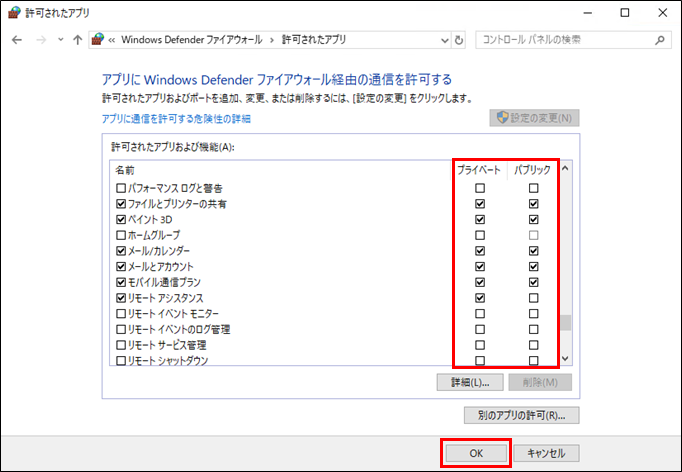The width and height of the screenshot is (682, 472).
Task: Click list scrollbar up arrow
Action: pos(565,168)
